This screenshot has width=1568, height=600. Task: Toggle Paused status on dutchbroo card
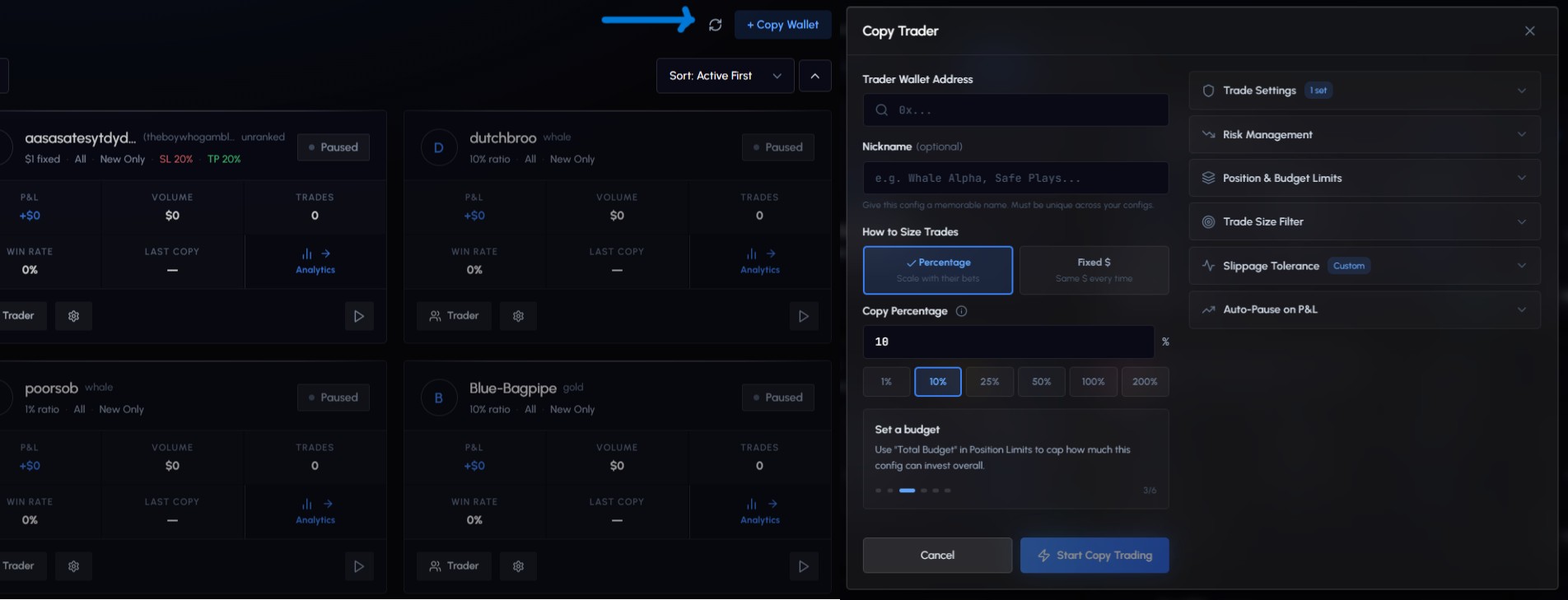tap(777, 147)
